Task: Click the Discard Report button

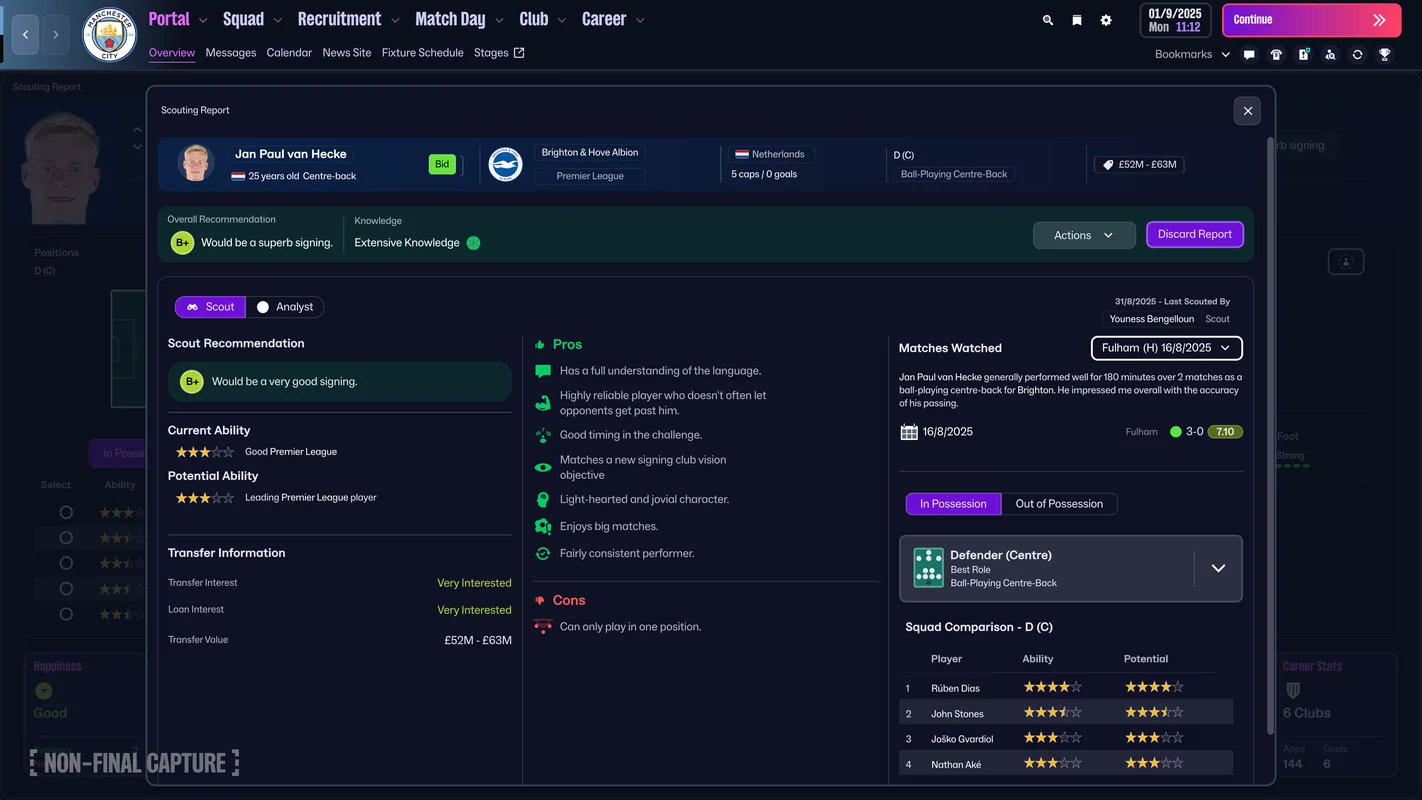Action: (x=1195, y=234)
